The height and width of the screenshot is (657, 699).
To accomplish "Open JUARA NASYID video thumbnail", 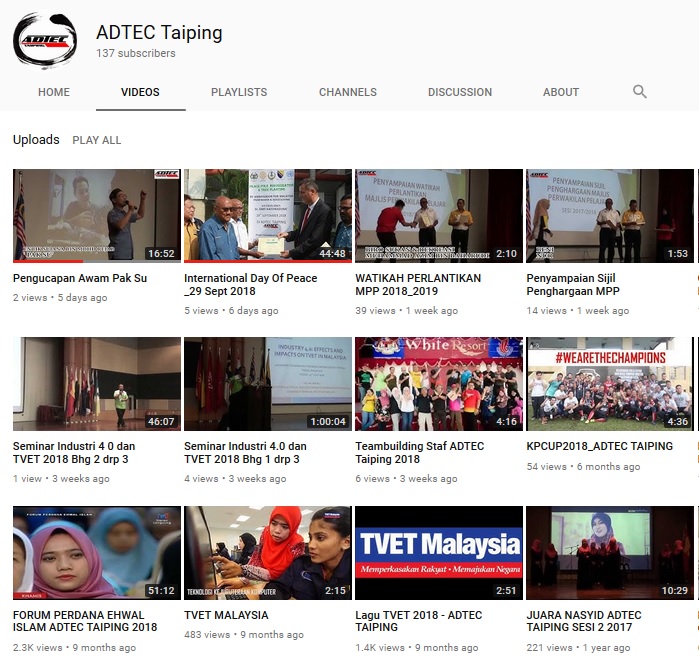I will click(610, 553).
